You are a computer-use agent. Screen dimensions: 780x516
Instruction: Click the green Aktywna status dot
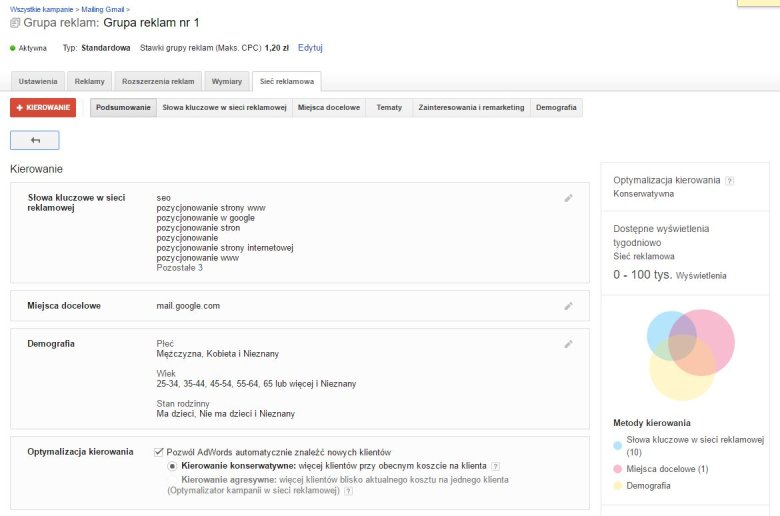(13, 48)
